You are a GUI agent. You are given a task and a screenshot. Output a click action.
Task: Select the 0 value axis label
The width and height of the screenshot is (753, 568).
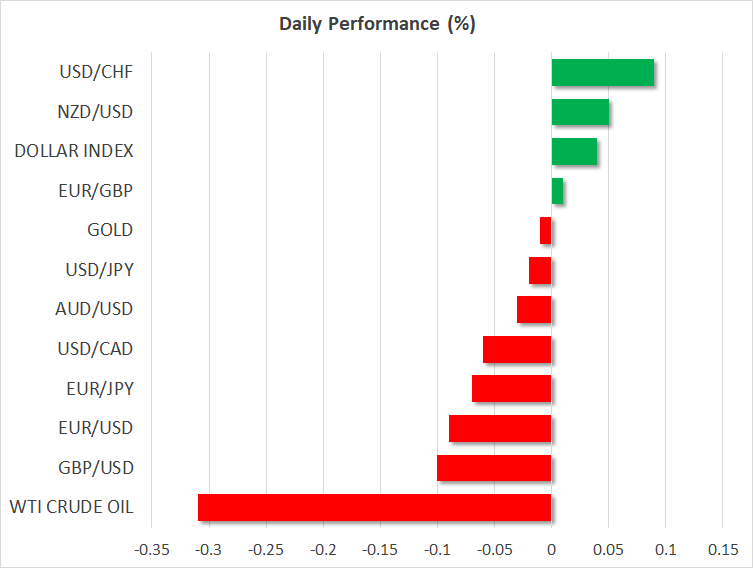[x=551, y=550]
